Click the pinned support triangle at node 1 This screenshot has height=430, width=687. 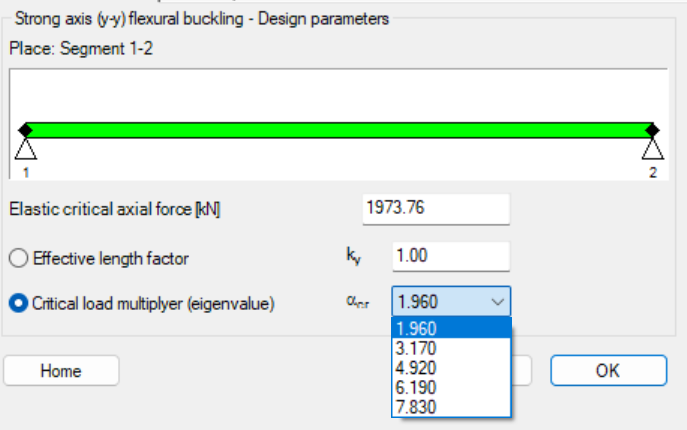pos(26,149)
